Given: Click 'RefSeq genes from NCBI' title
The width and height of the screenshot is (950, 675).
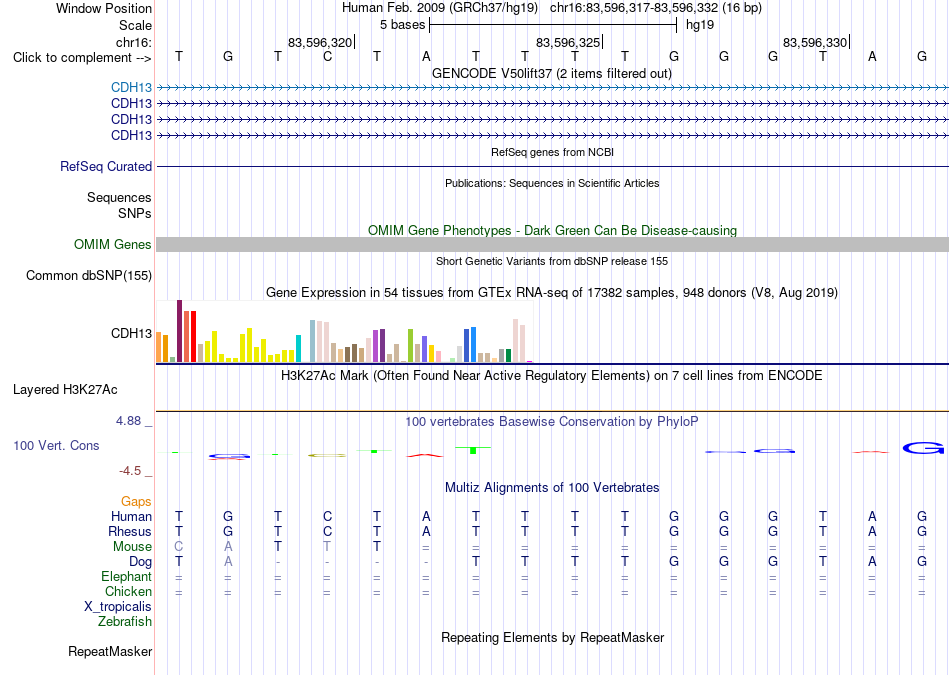Looking at the screenshot, I should click(x=552, y=152).
